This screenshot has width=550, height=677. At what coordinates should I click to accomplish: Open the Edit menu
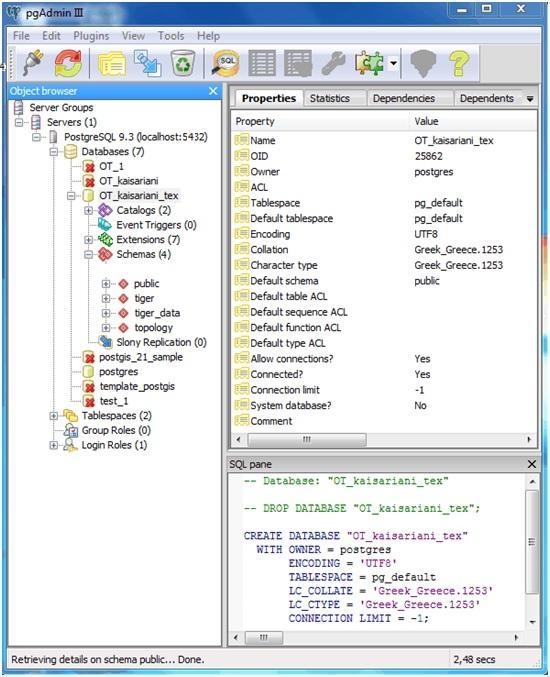click(x=51, y=36)
